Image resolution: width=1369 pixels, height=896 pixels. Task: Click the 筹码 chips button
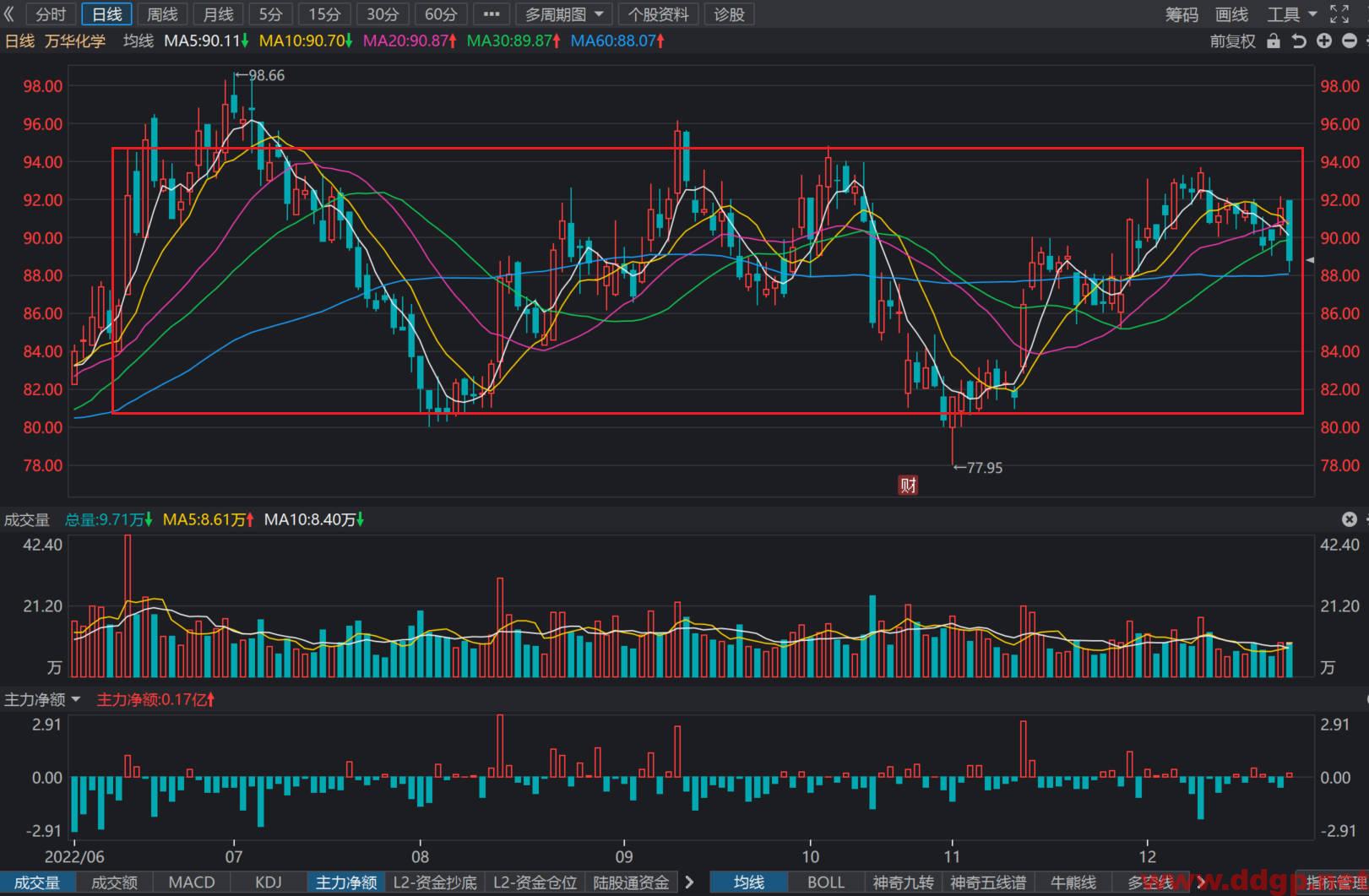(1182, 14)
